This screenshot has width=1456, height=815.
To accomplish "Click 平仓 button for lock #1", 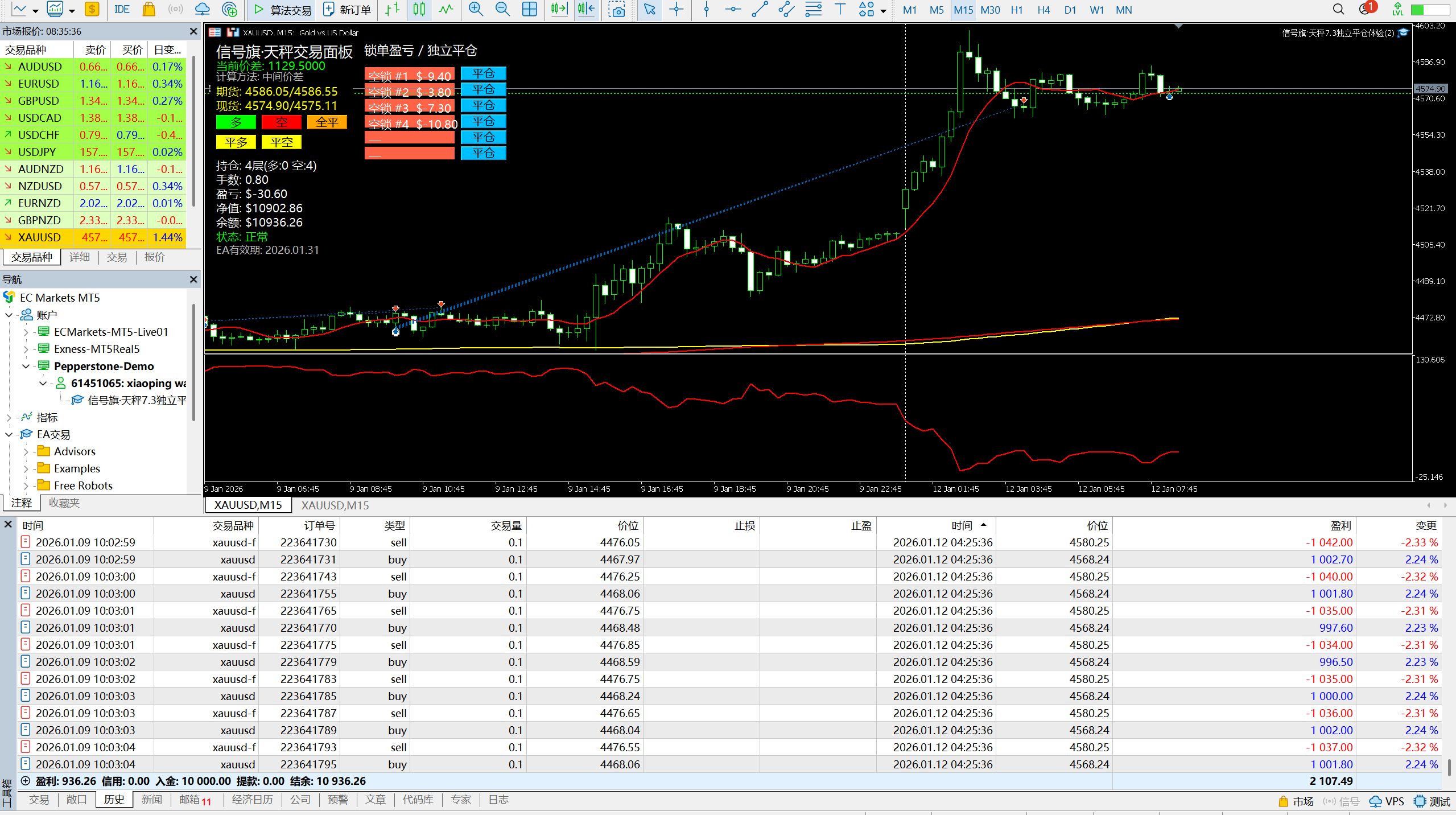I will pos(483,74).
